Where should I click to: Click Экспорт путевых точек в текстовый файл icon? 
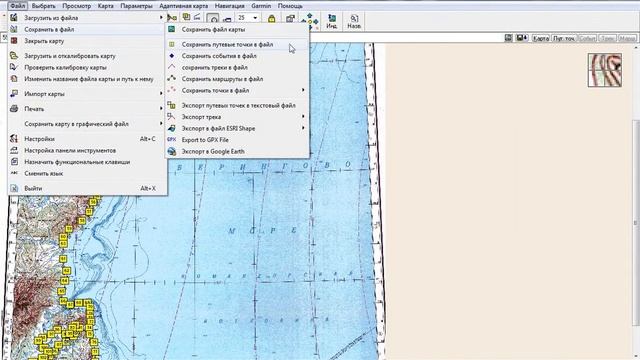[172, 105]
